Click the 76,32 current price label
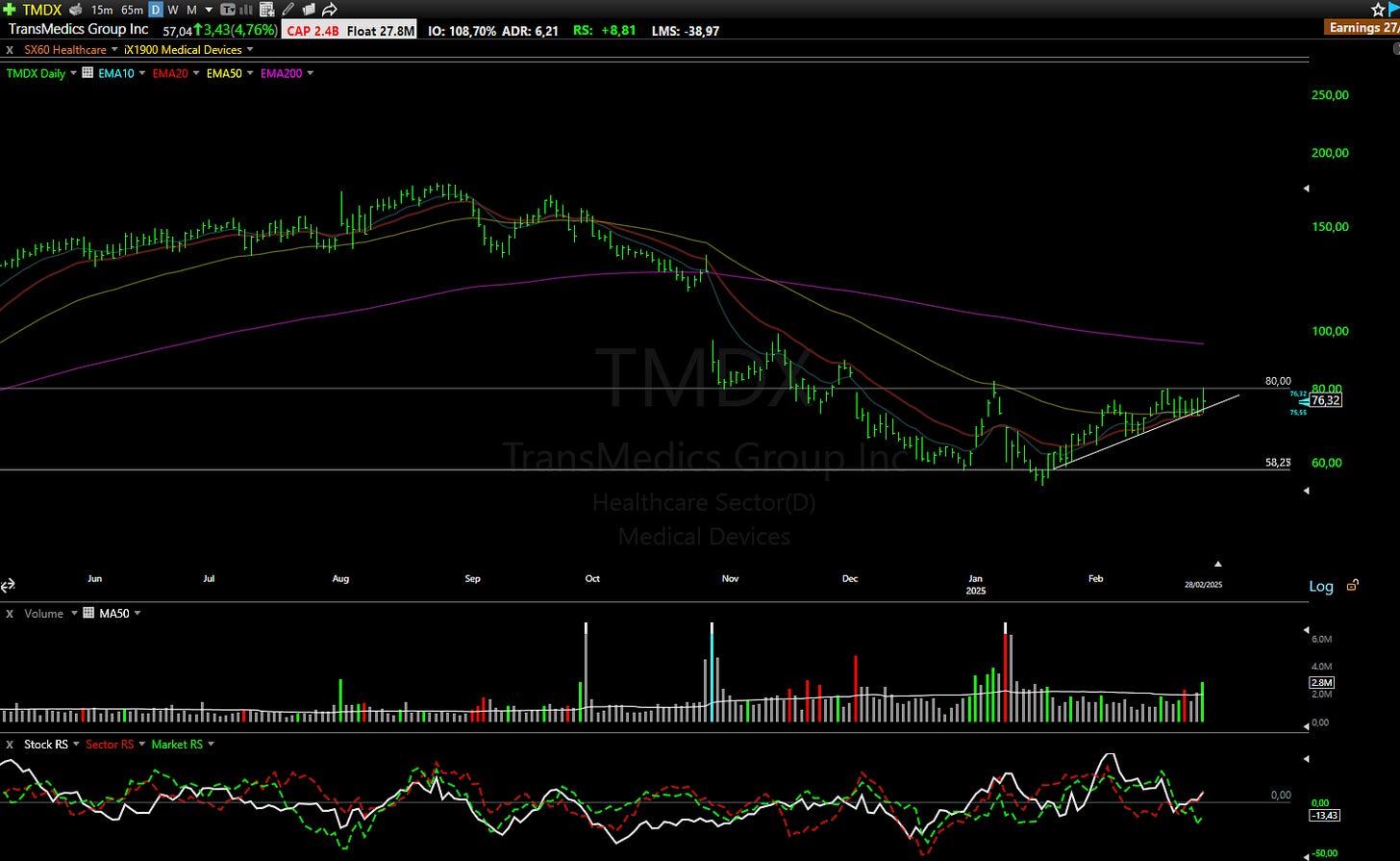1400x861 pixels. click(x=1326, y=400)
